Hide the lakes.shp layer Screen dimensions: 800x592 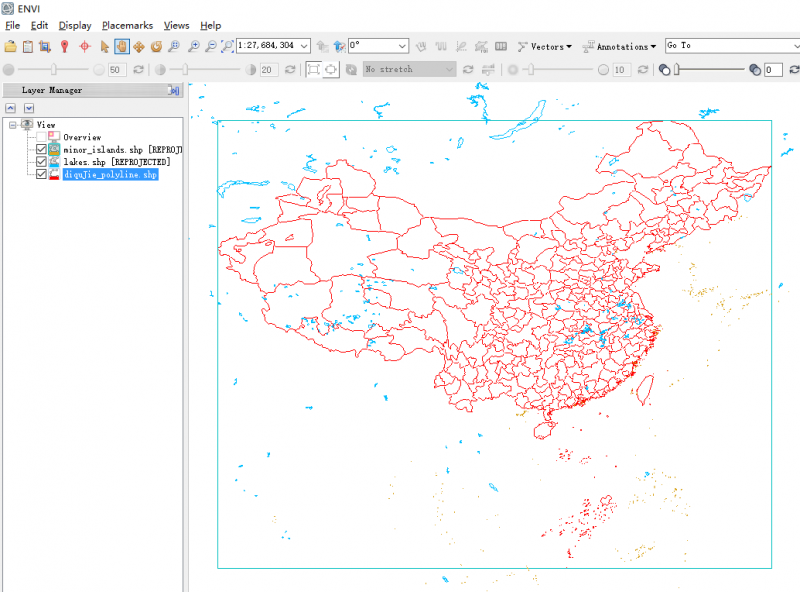click(x=41, y=161)
